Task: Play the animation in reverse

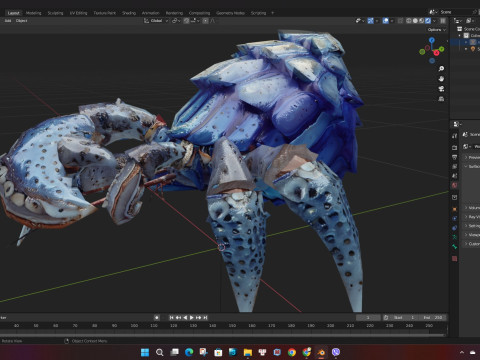Action: (x=185, y=317)
